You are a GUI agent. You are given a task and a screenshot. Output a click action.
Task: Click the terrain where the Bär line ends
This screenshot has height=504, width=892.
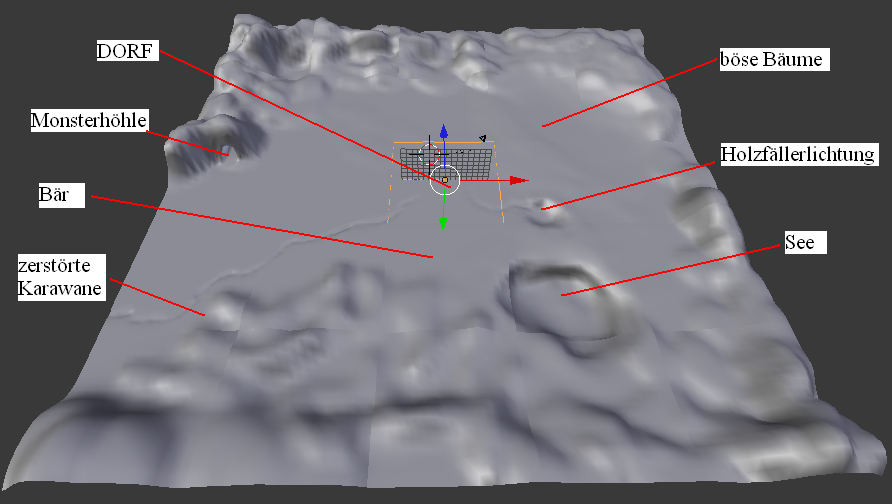432,258
